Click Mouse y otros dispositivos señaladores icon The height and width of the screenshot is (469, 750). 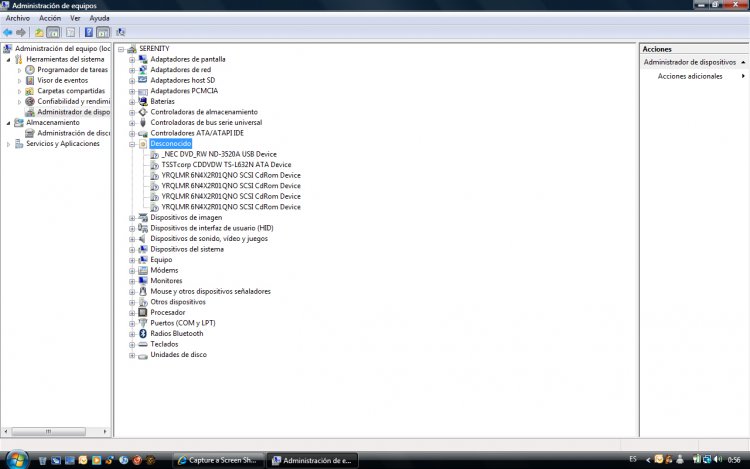(x=143, y=291)
